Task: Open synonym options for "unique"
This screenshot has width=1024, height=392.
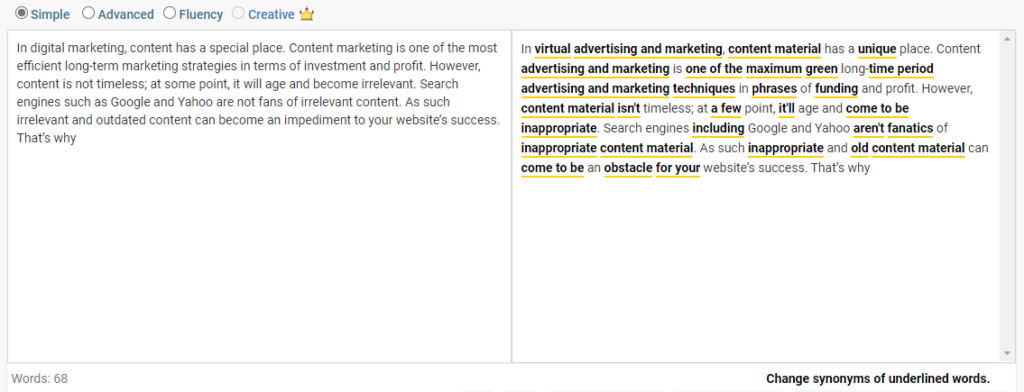Action: pos(877,49)
